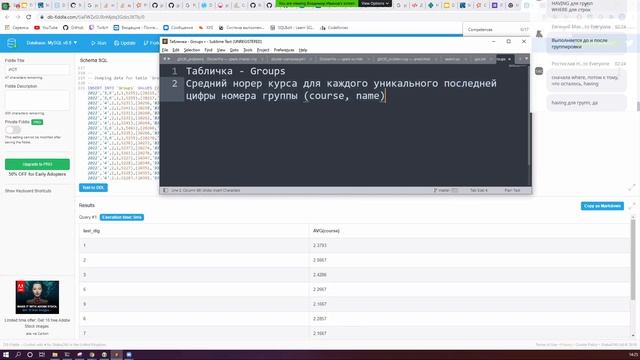The height and width of the screenshot is (360, 640).
Task: Open Sublime Text taskbar icon
Action: coord(116,355)
